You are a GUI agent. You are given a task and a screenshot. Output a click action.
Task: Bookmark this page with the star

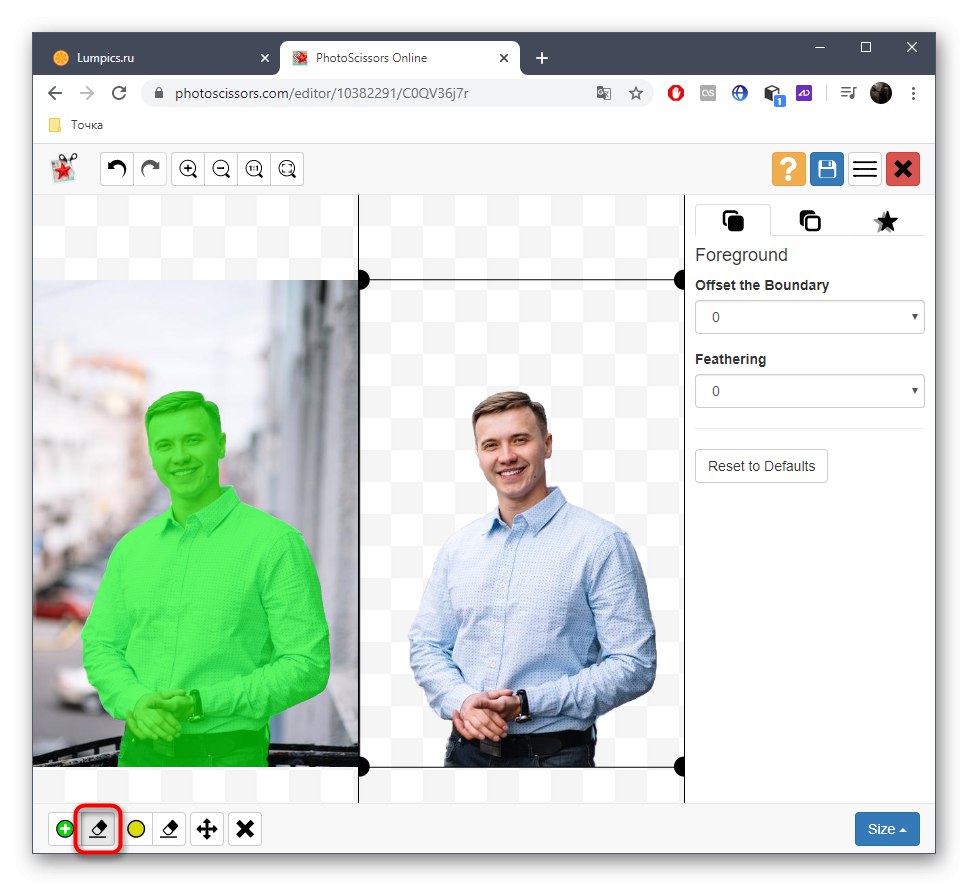pos(636,93)
